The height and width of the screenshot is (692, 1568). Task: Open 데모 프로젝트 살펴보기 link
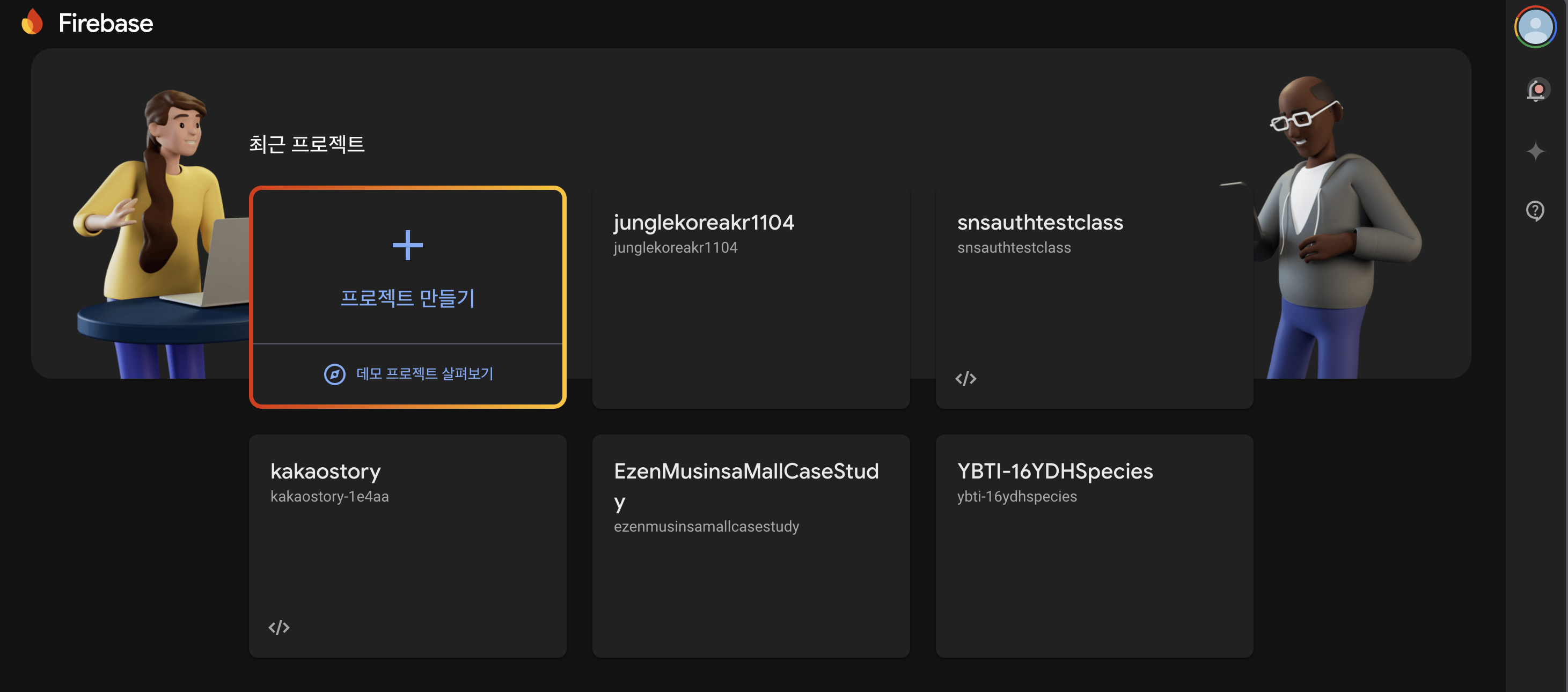(424, 374)
